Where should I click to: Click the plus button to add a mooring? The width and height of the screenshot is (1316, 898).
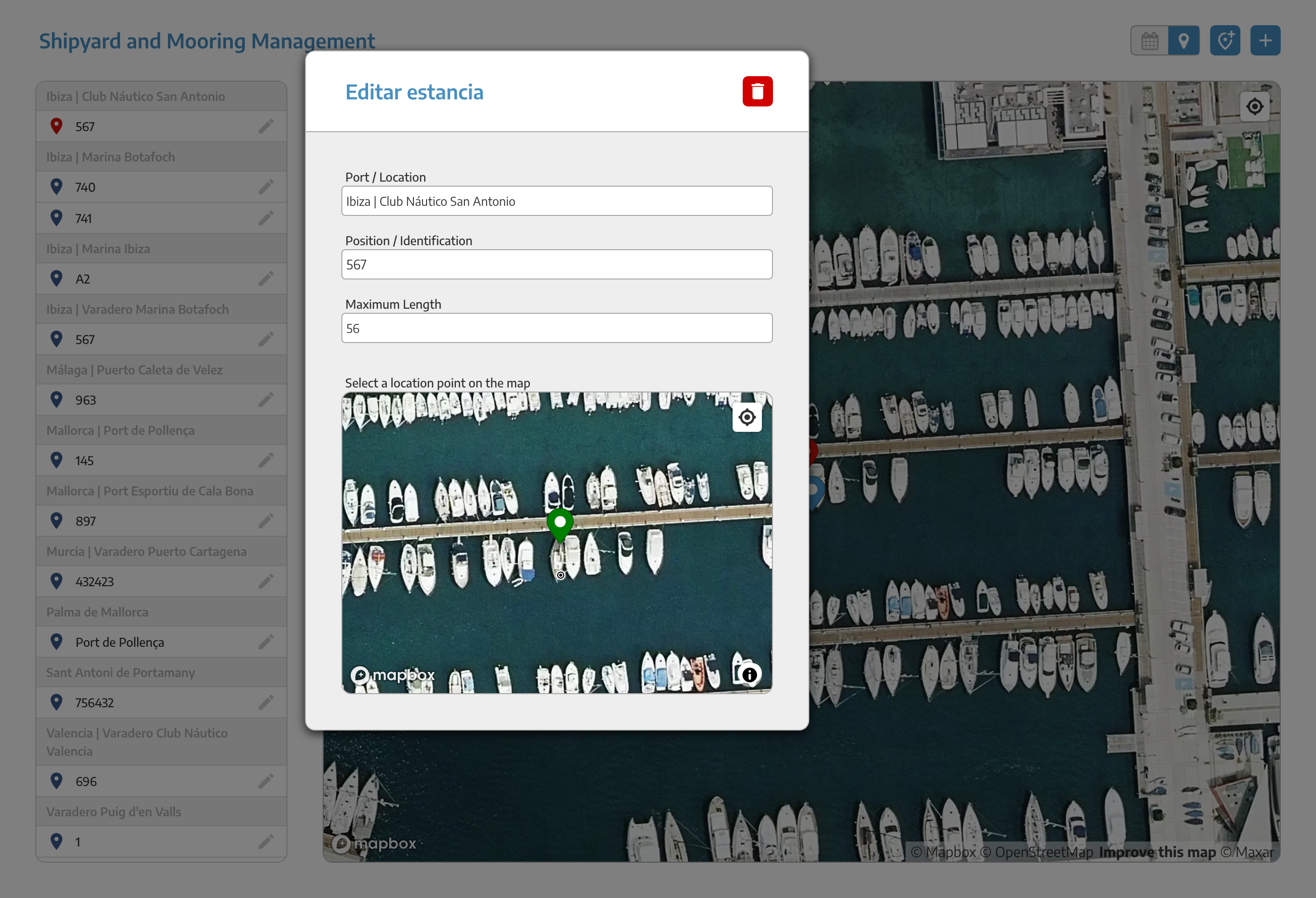click(1265, 40)
